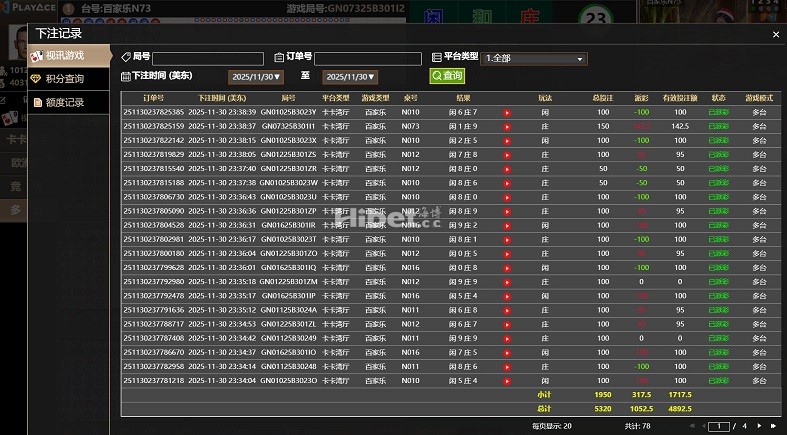This screenshot has height=435, width=787.
Task: Close the 下注记录 dialog
Action: click(776, 34)
